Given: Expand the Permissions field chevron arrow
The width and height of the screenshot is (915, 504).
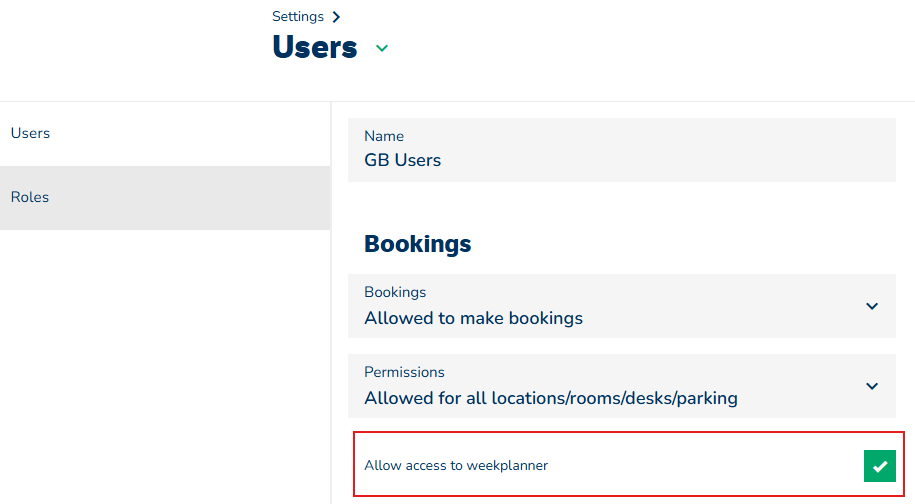Looking at the screenshot, I should [x=872, y=386].
